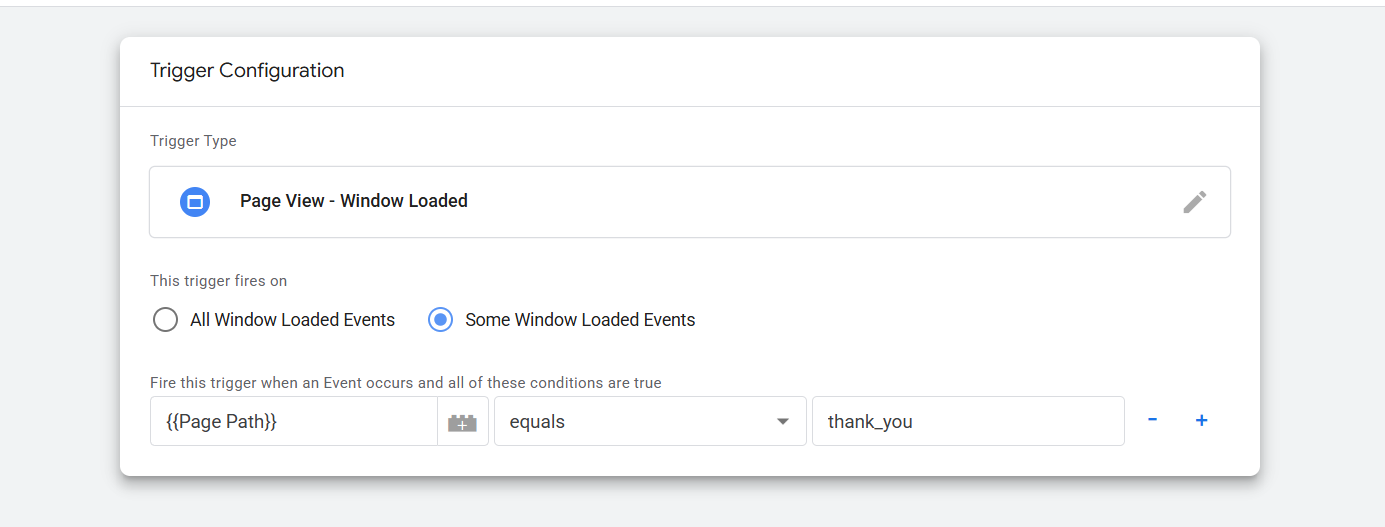This screenshot has width=1385, height=527.
Task: Click empty space inside the Trigger Type box
Action: click(800, 202)
